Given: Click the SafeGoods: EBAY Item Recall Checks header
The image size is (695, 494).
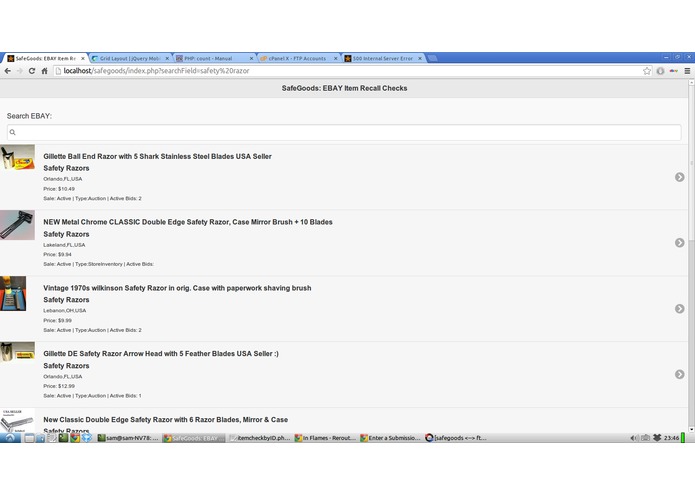Looking at the screenshot, I should point(344,88).
